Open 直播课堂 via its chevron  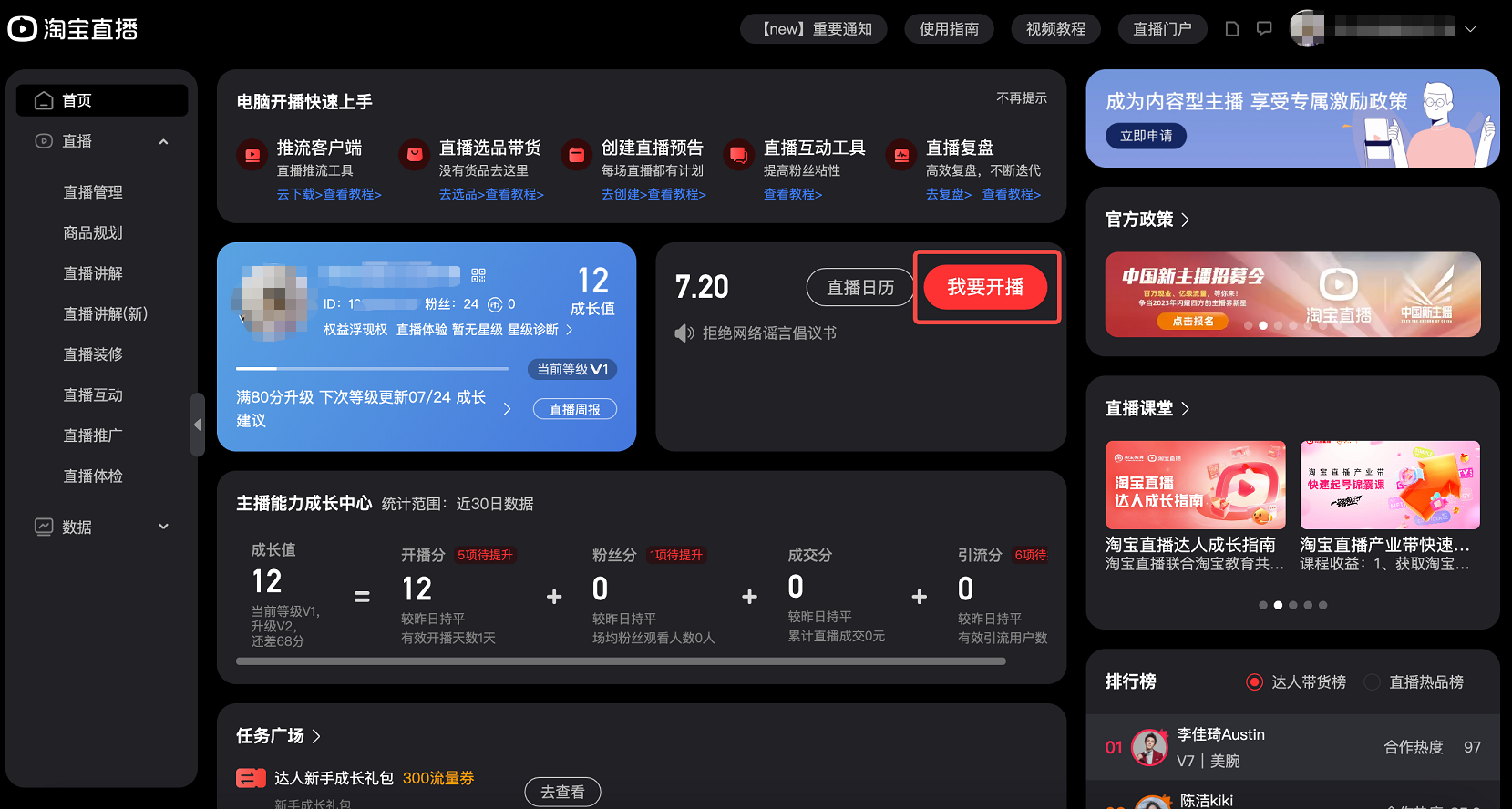click(1186, 409)
